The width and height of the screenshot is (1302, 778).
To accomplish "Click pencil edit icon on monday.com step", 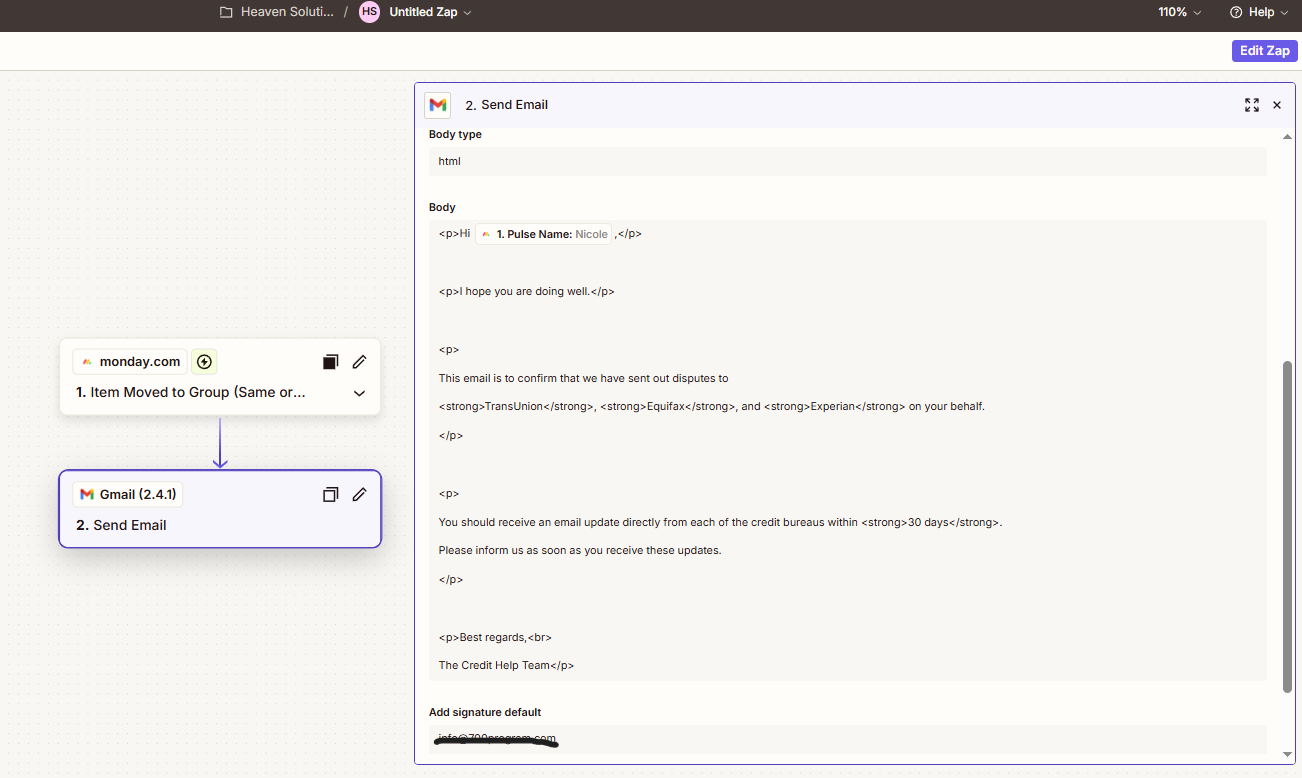I will [x=360, y=362].
